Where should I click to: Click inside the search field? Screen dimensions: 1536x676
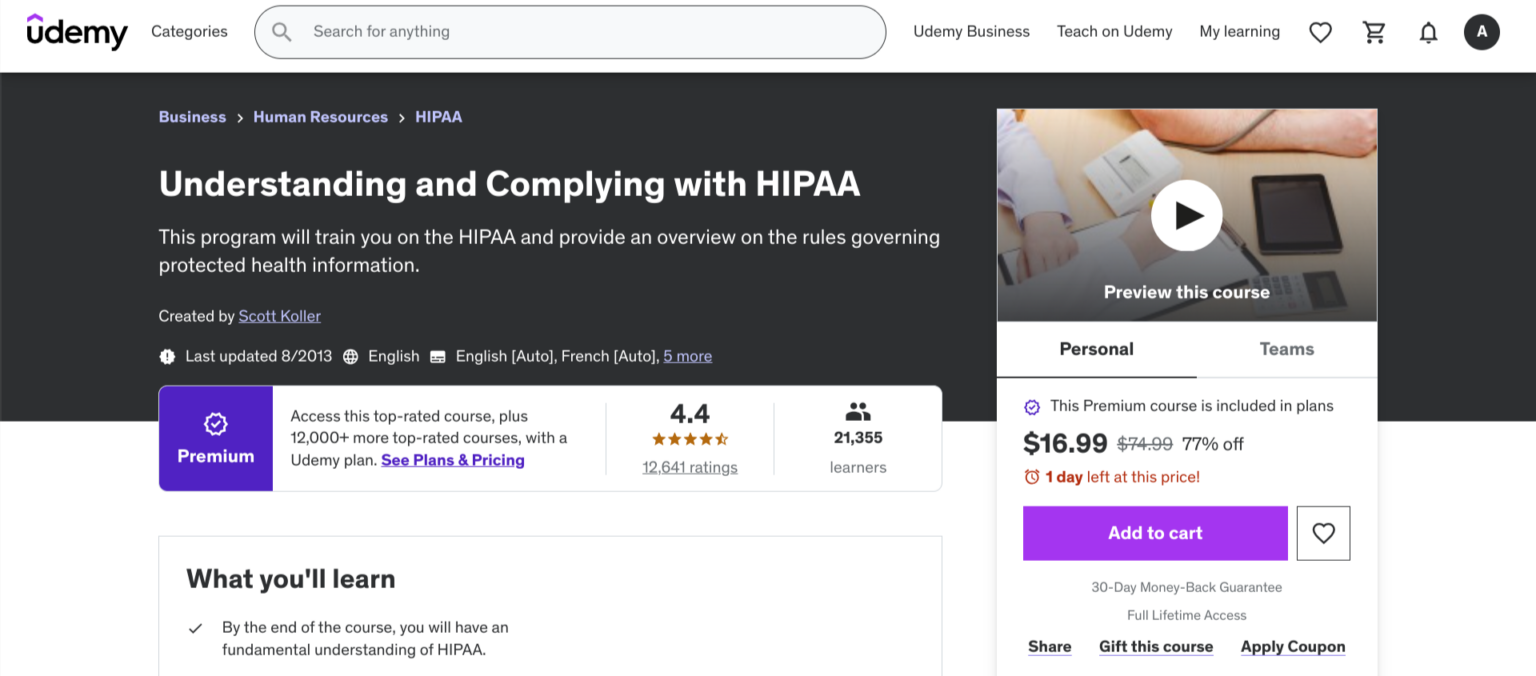pyautogui.click(x=570, y=31)
